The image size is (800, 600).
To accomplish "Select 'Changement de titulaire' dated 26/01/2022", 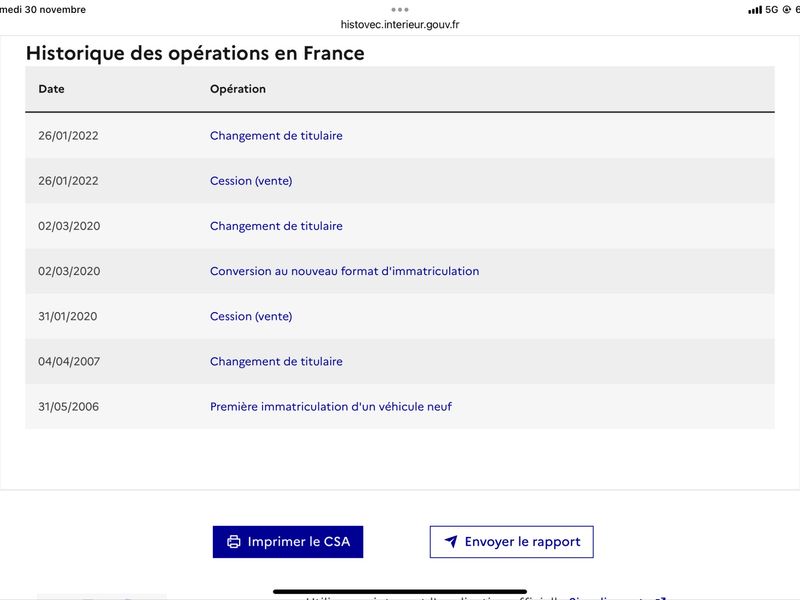I will [276, 136].
